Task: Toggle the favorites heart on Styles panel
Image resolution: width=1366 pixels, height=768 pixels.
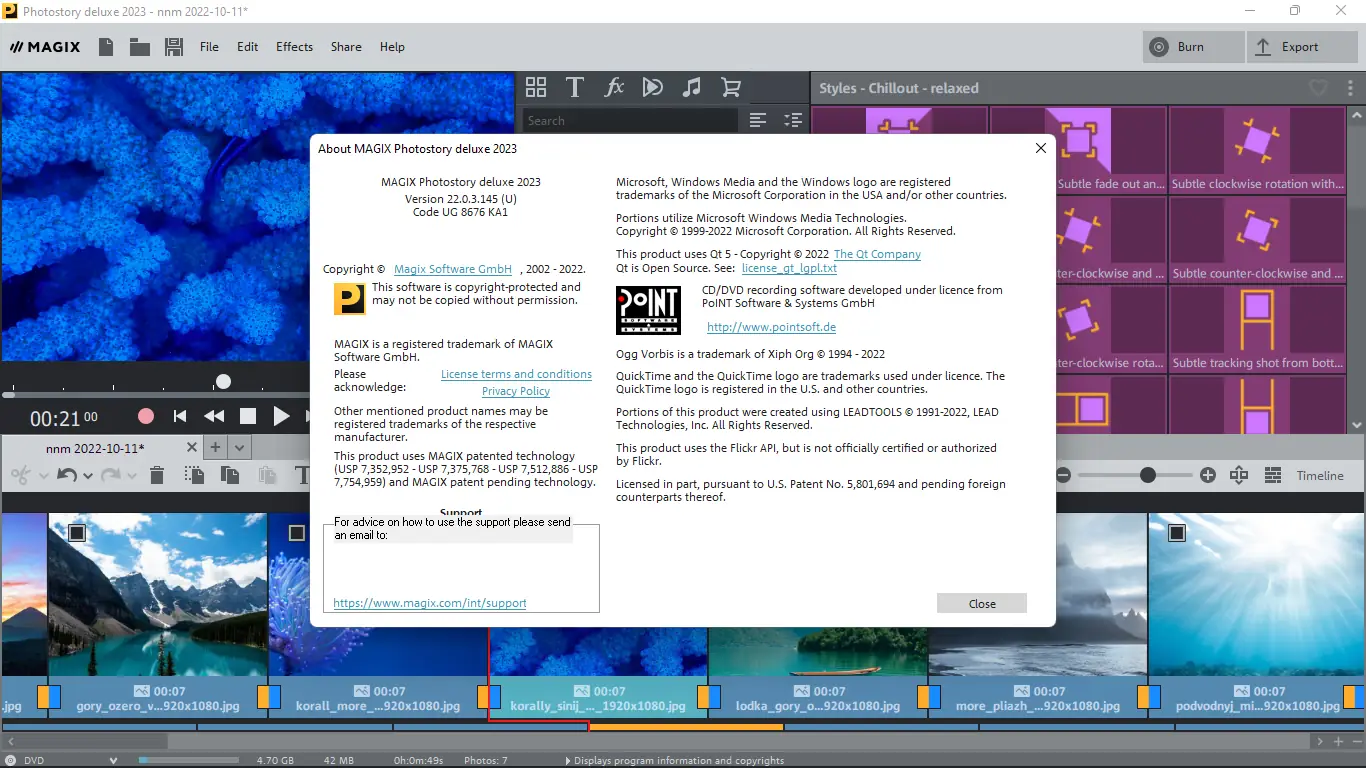Action: 1319,88
